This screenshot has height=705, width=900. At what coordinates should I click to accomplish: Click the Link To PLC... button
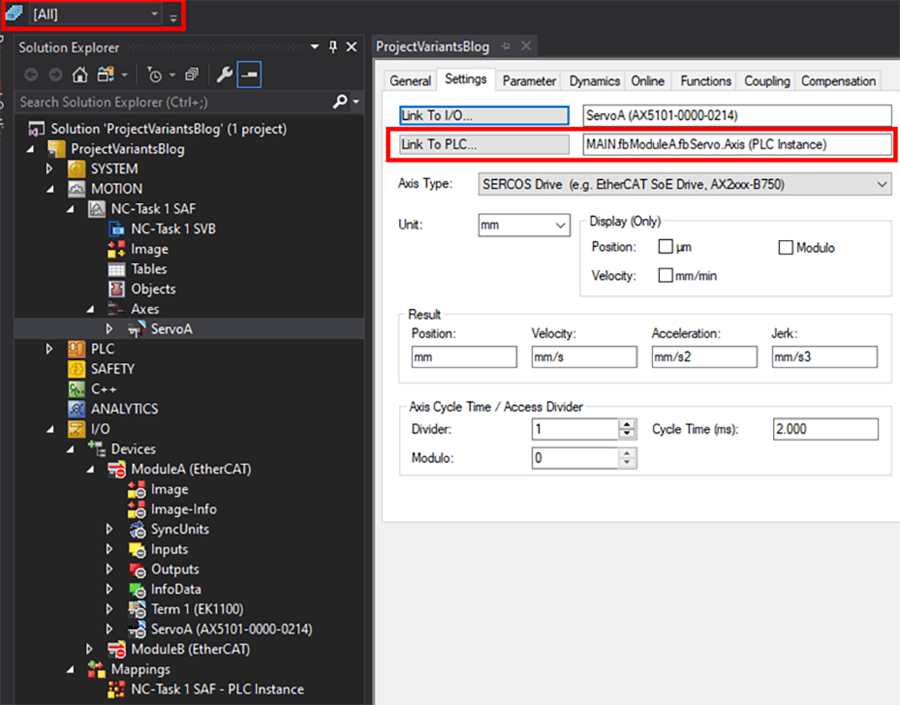[x=484, y=144]
